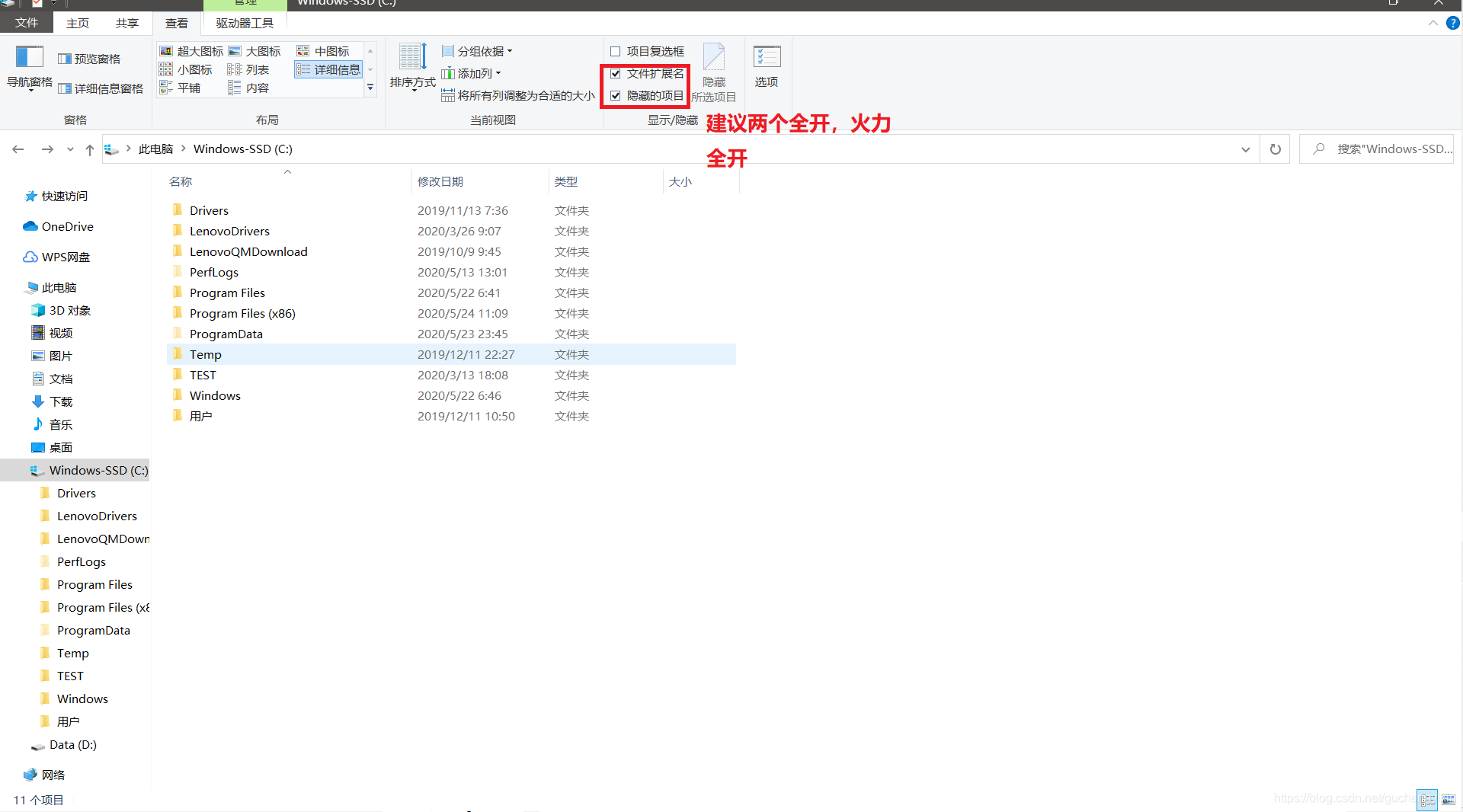Open WPS网盘 in navigation pane

tap(56, 257)
